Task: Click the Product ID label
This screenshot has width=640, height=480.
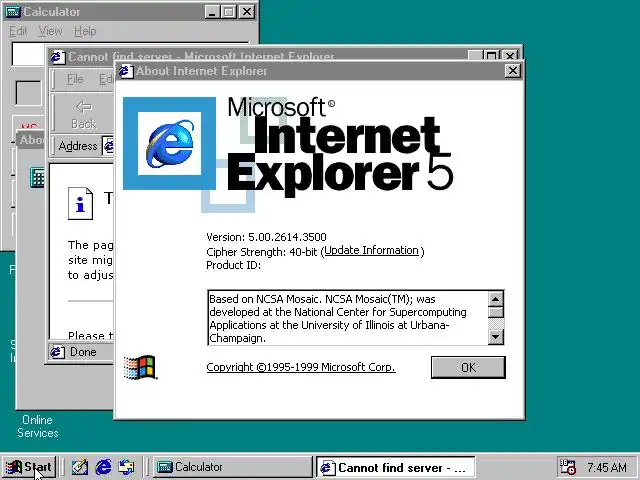Action: click(233, 265)
